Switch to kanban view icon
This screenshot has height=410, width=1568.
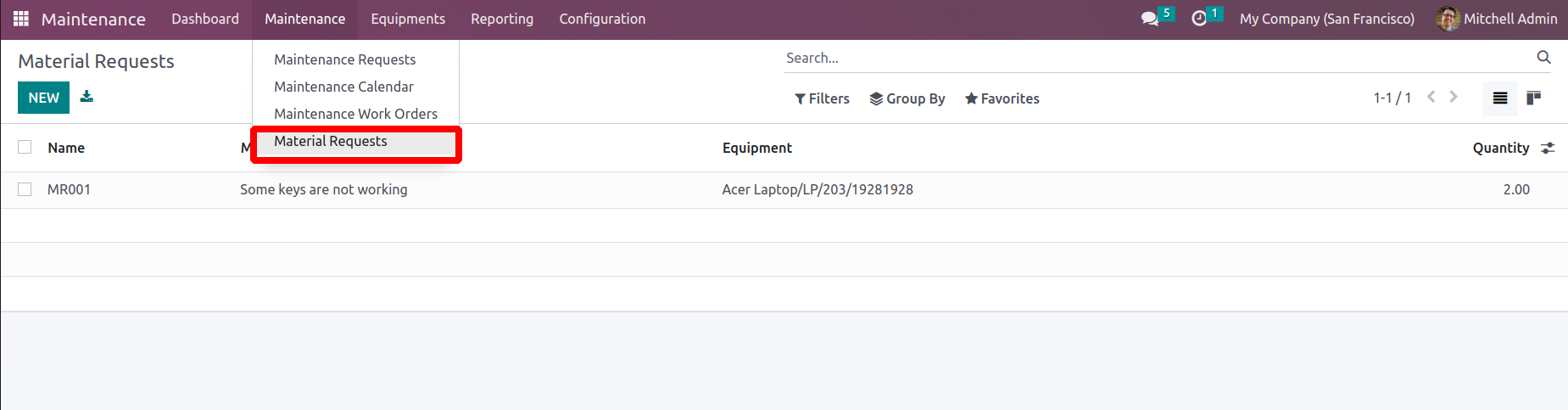coord(1533,98)
